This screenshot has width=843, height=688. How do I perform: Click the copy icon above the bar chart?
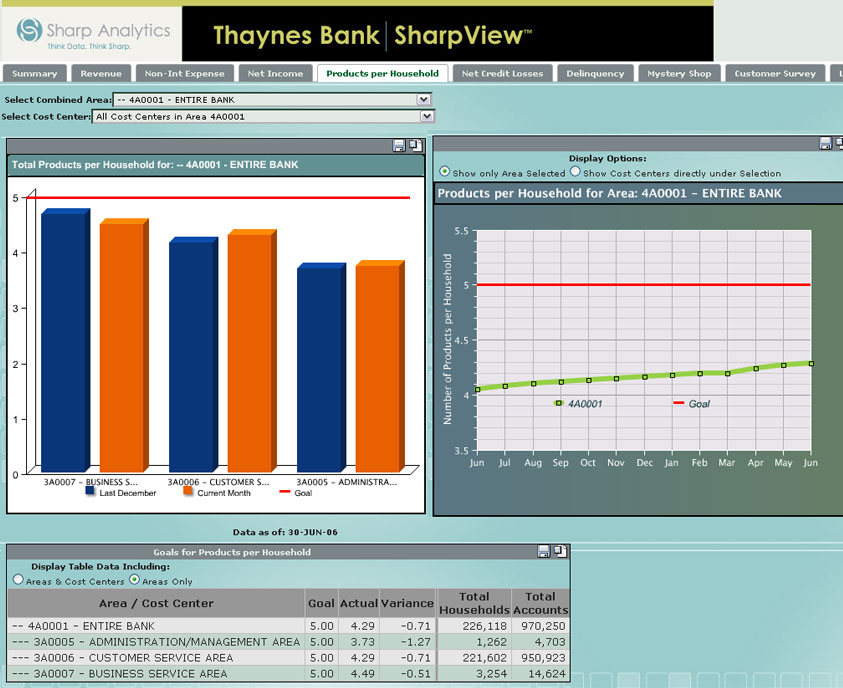pos(416,145)
